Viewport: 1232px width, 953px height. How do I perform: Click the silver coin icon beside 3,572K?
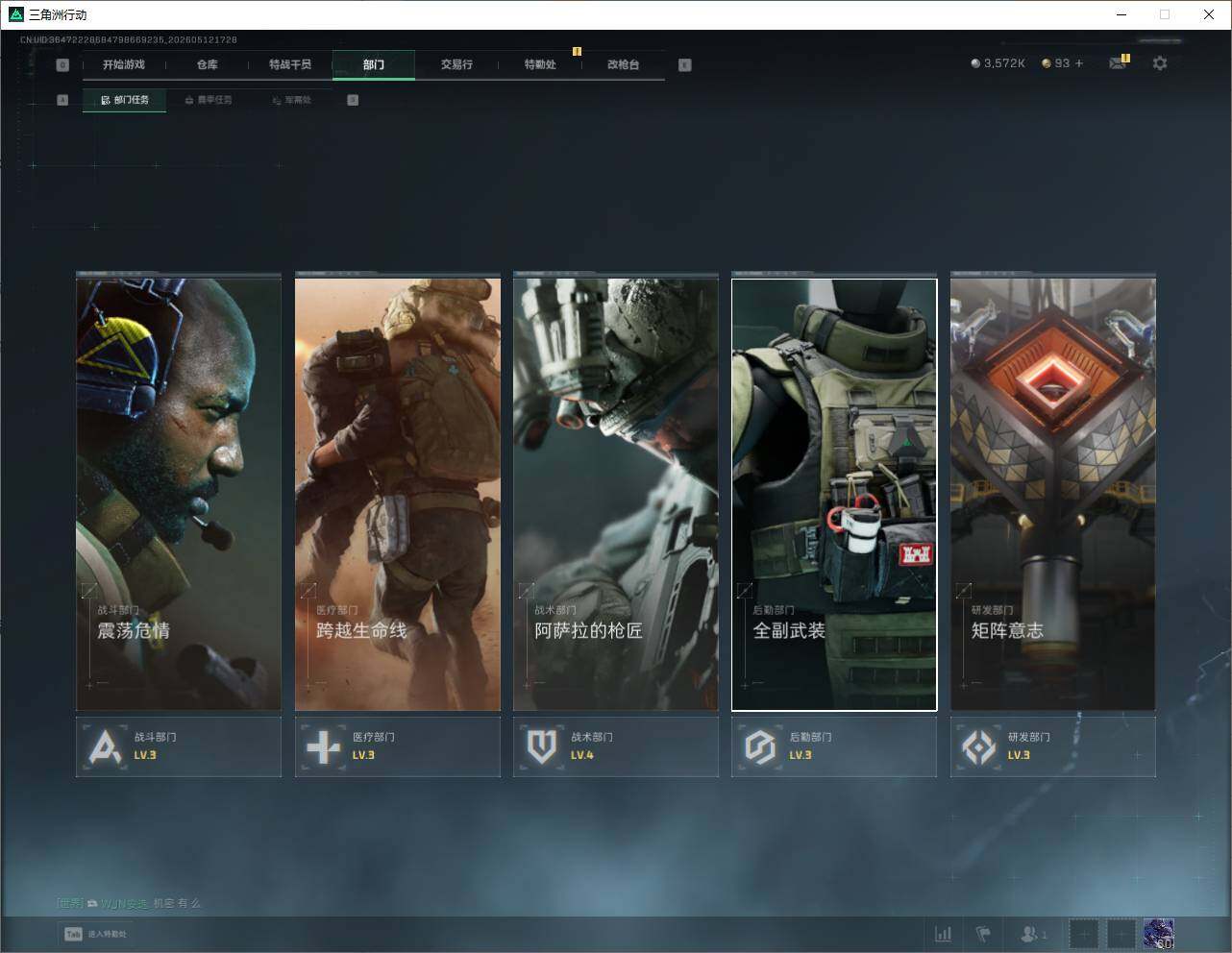click(x=975, y=63)
